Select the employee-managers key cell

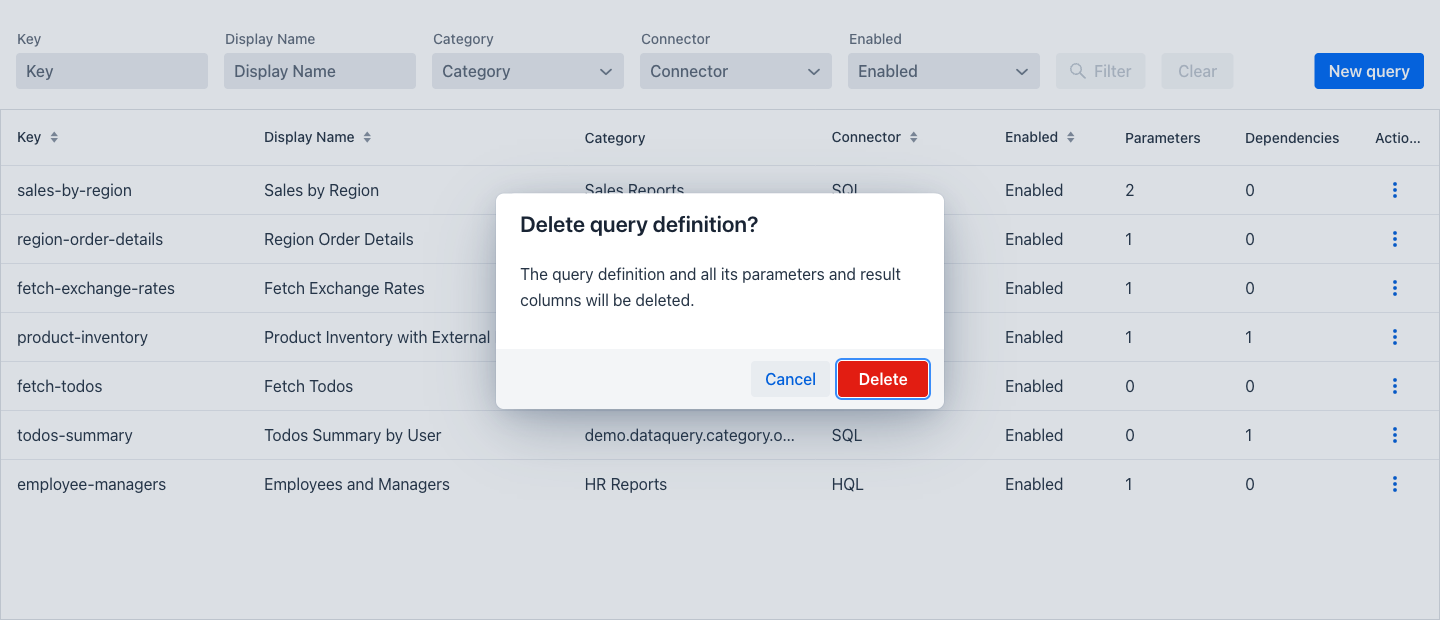click(x=91, y=484)
